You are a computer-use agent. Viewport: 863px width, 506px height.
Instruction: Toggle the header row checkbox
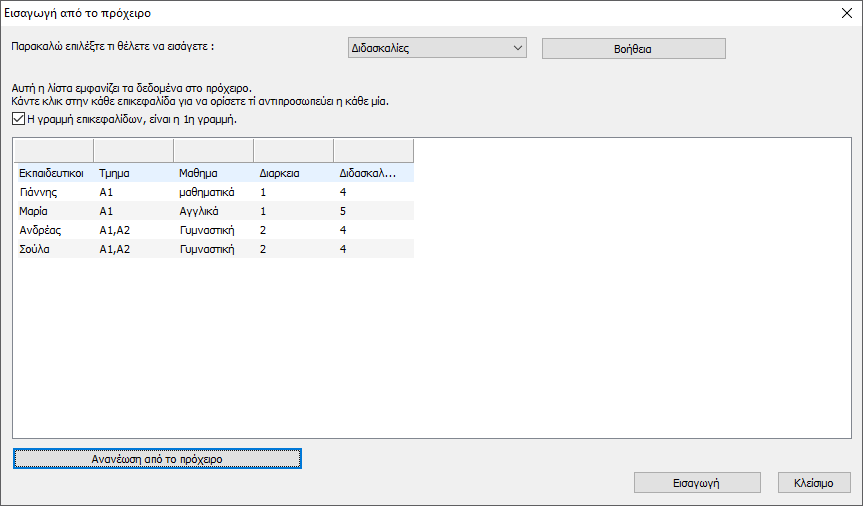pos(19,119)
